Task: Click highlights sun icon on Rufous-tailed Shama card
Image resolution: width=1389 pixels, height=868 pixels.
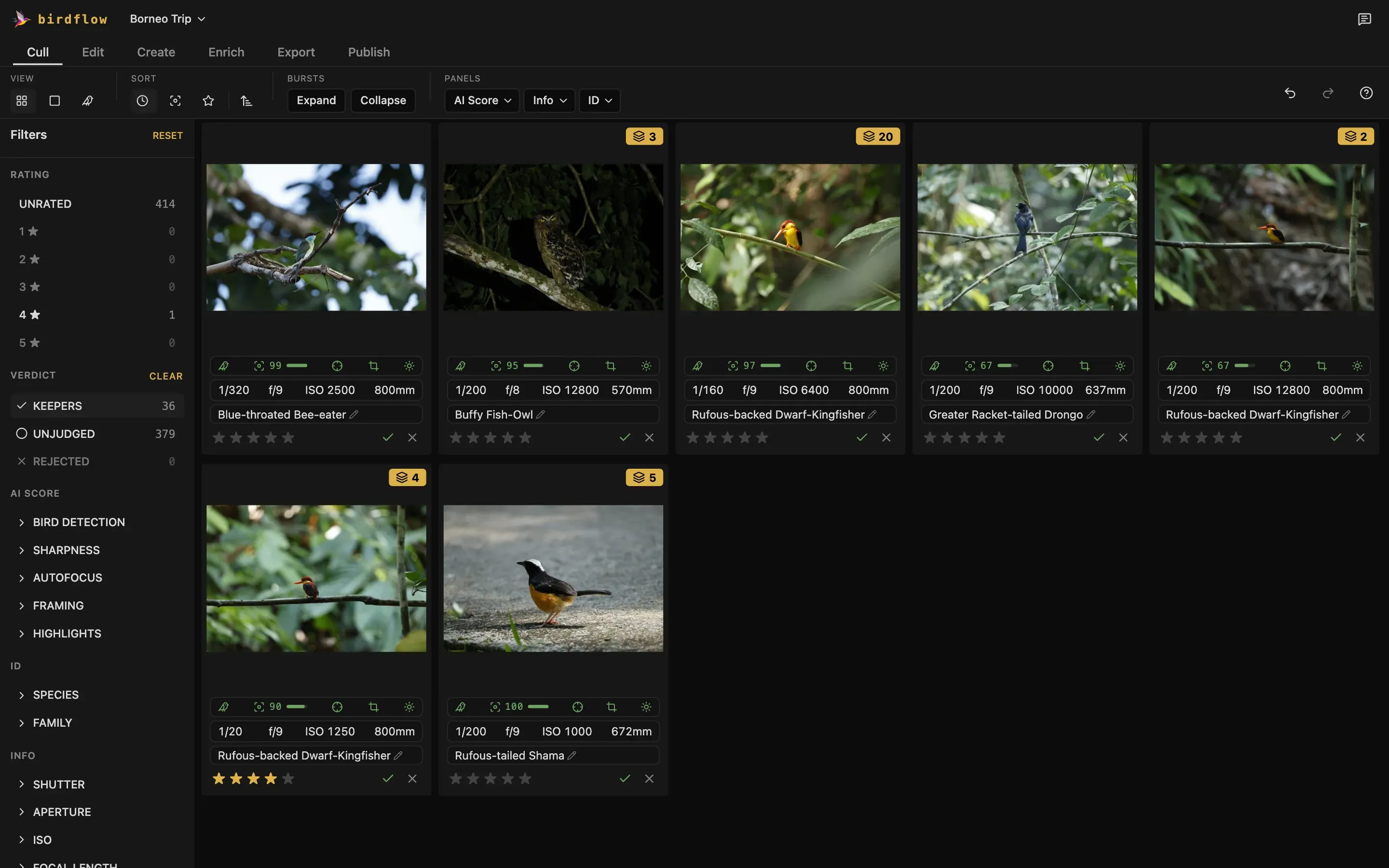Action: [x=646, y=707]
